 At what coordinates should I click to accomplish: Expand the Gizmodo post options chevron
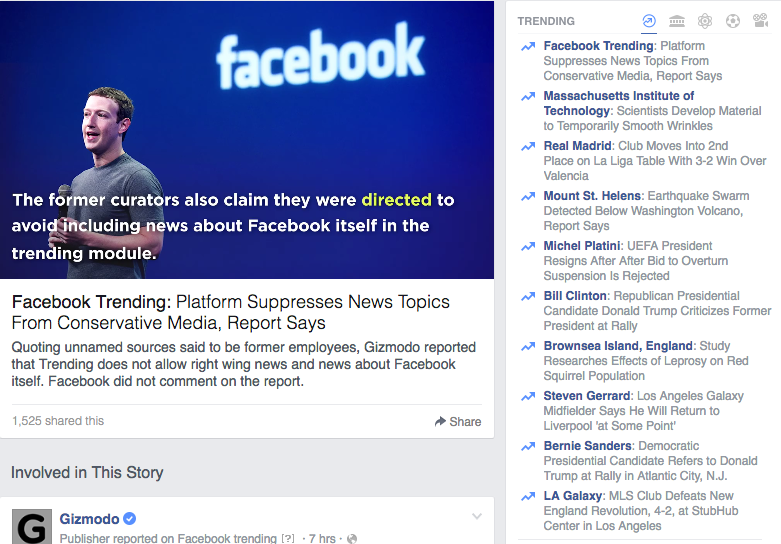[x=477, y=517]
